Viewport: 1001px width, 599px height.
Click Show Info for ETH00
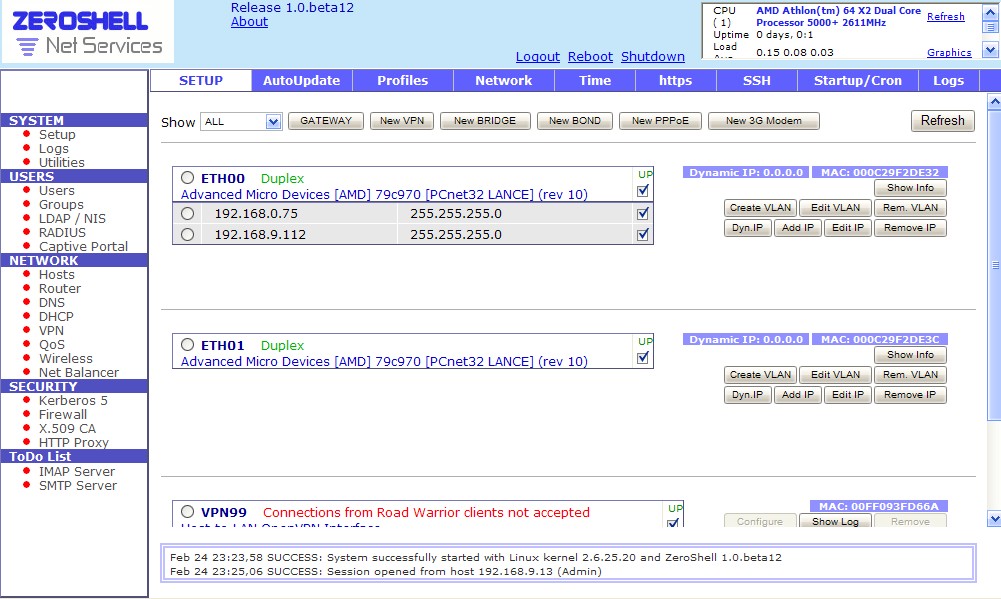pos(910,188)
